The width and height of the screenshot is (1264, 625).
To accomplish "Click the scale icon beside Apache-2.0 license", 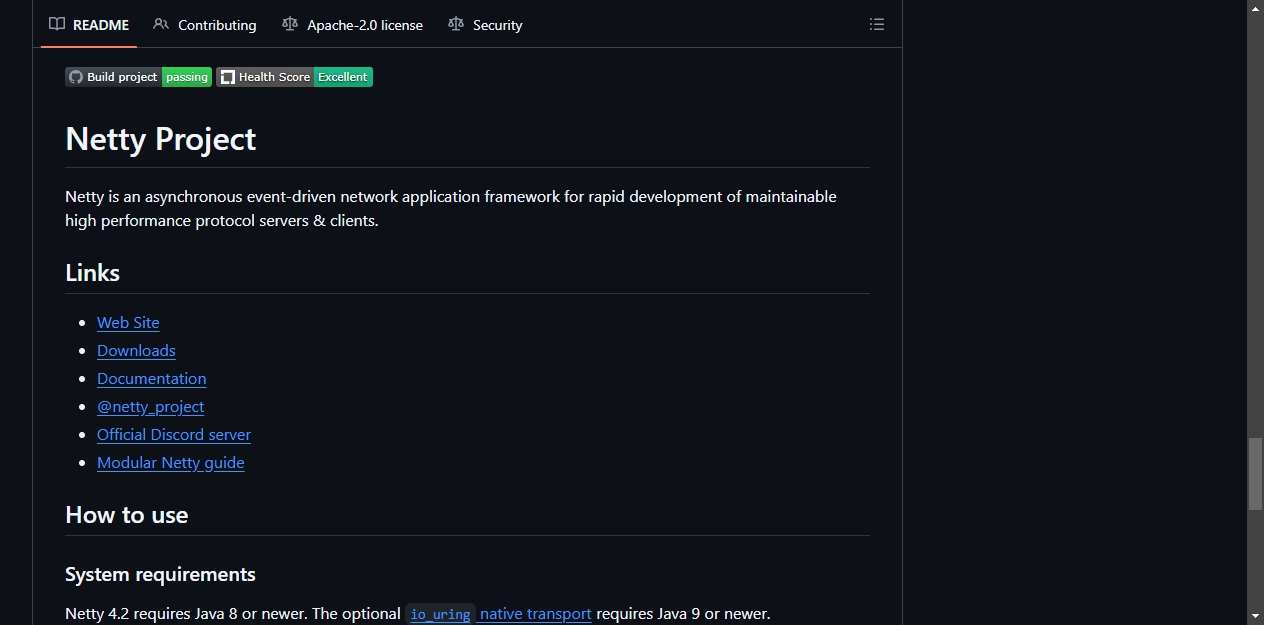I will 290,24.
